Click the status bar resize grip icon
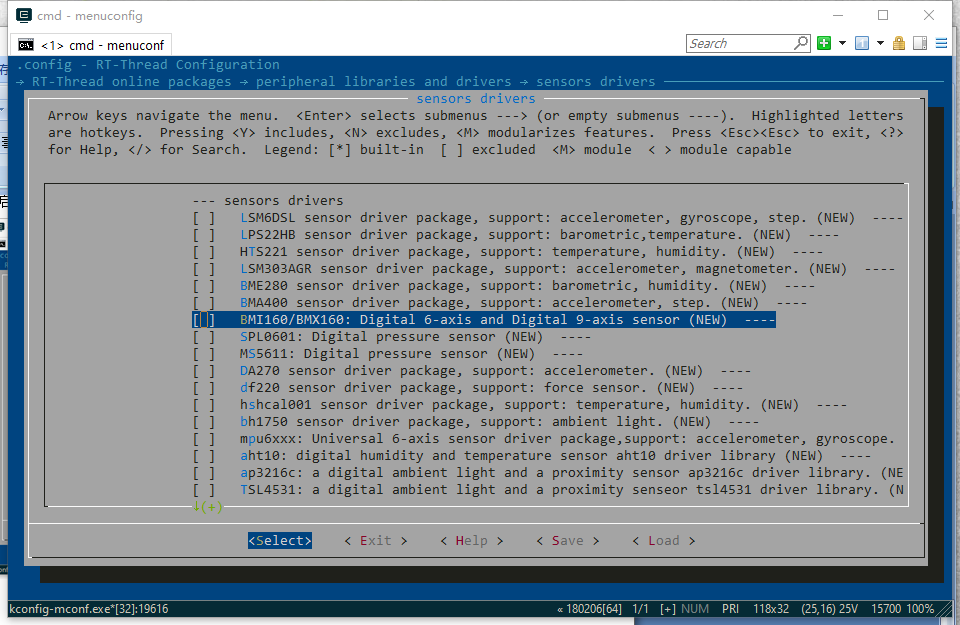This screenshot has width=960, height=625. [947, 611]
